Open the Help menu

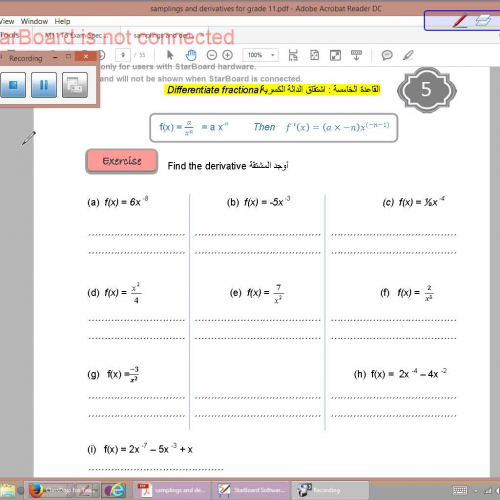pos(62,21)
